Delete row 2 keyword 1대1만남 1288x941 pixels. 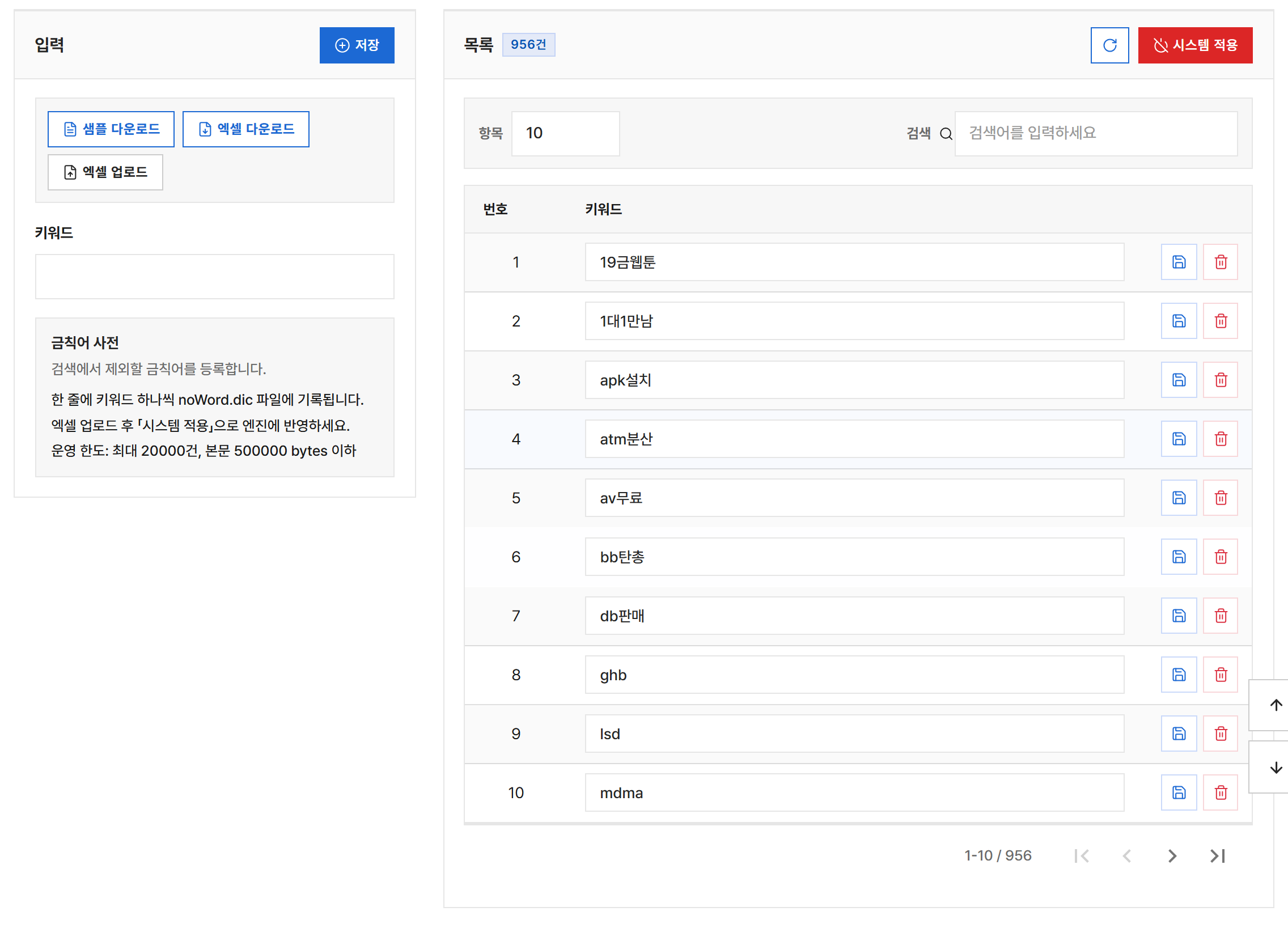[1220, 321]
